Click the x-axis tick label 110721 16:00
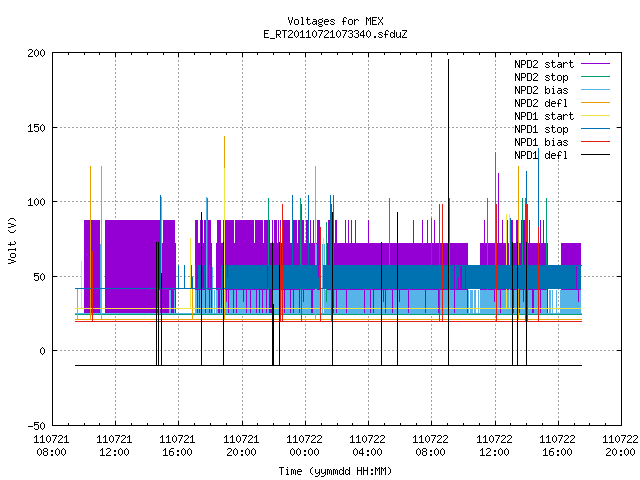640x480 pixels. (177, 446)
